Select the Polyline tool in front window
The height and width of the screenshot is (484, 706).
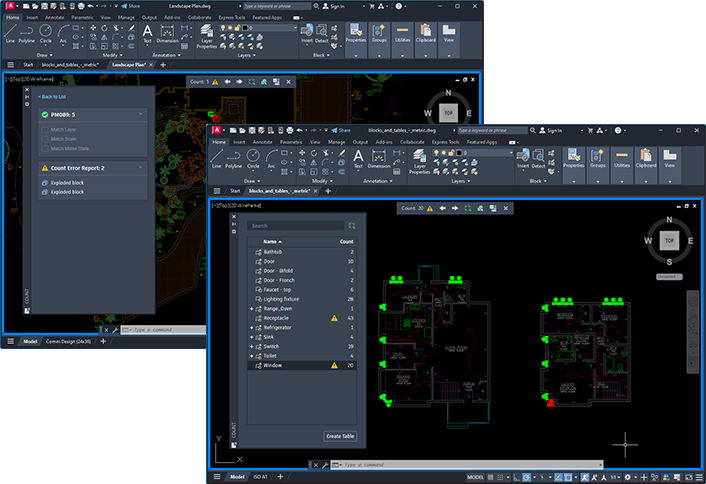233,158
